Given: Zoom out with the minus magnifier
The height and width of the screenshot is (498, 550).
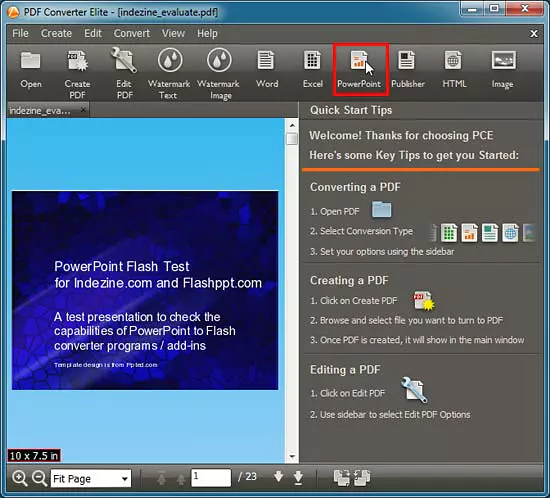Looking at the screenshot, I should pos(39,478).
